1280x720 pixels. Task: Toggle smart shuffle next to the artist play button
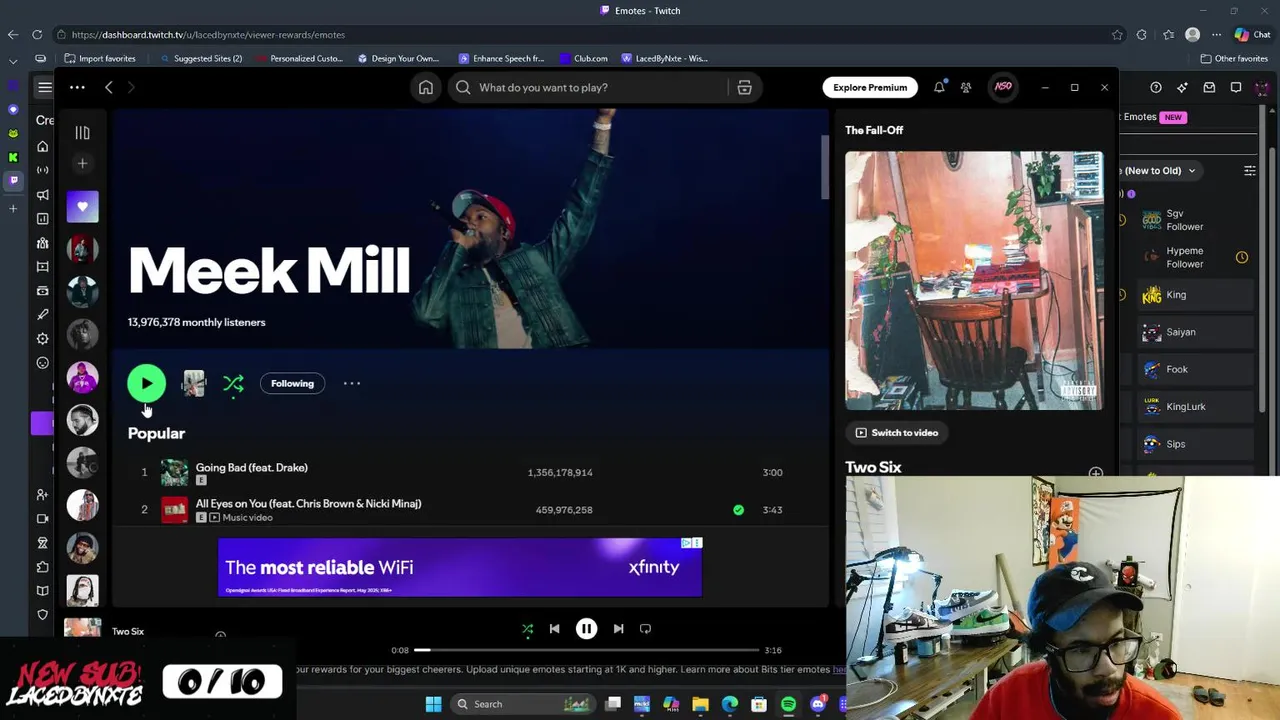(x=233, y=384)
